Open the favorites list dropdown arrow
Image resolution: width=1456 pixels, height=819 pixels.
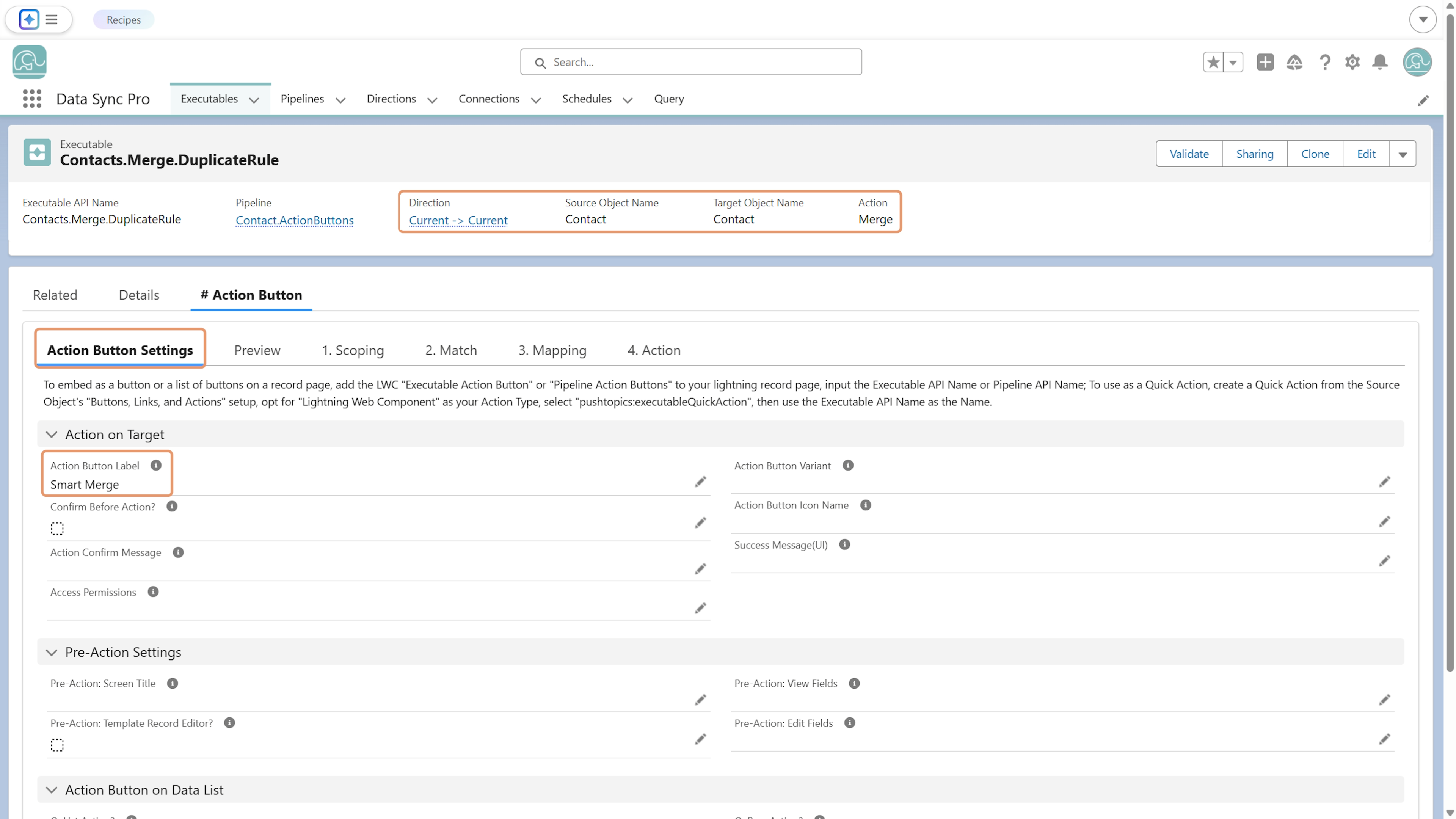pos(1233,62)
